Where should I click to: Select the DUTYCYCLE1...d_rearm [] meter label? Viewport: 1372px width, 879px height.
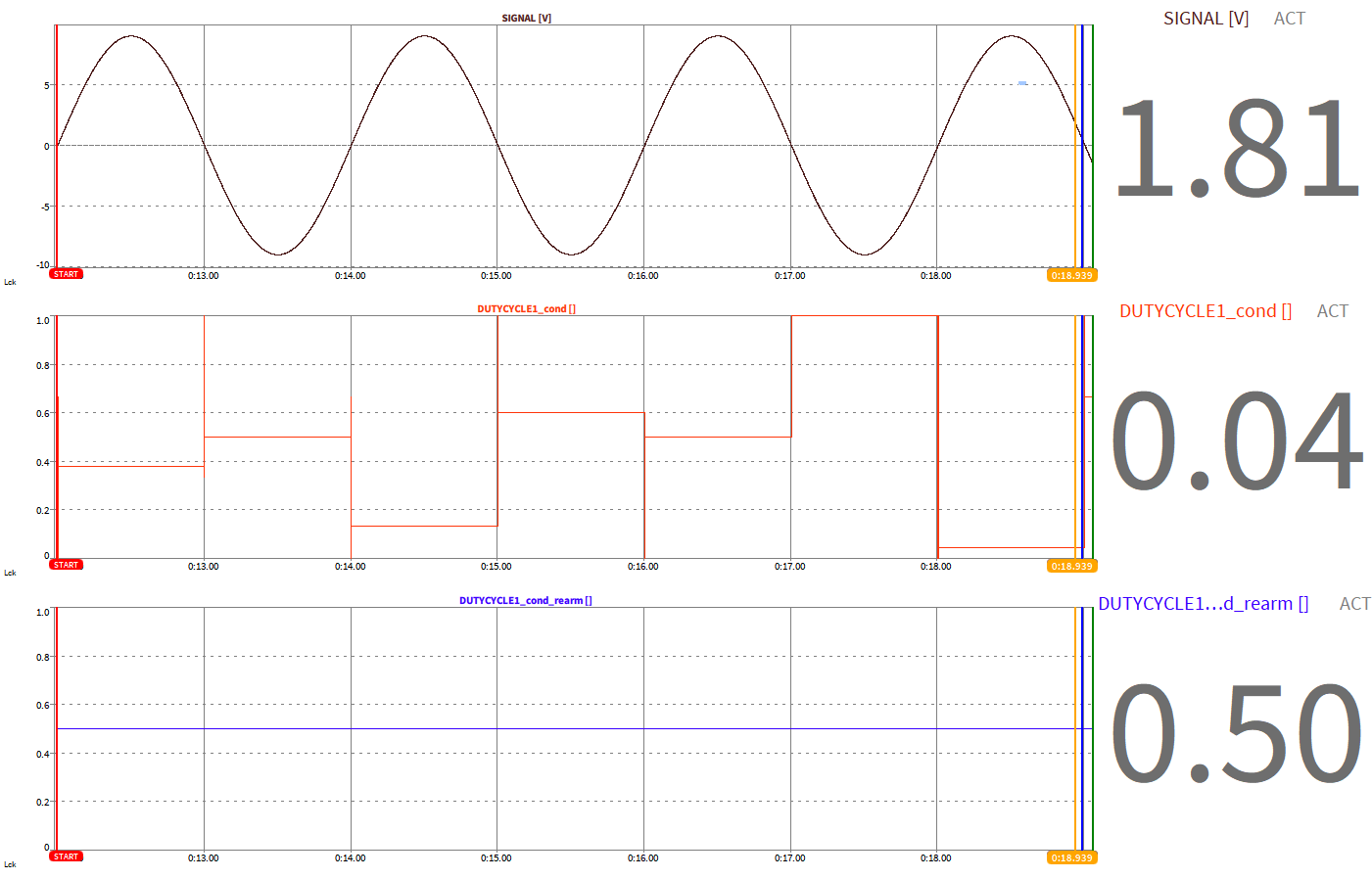tap(1203, 604)
